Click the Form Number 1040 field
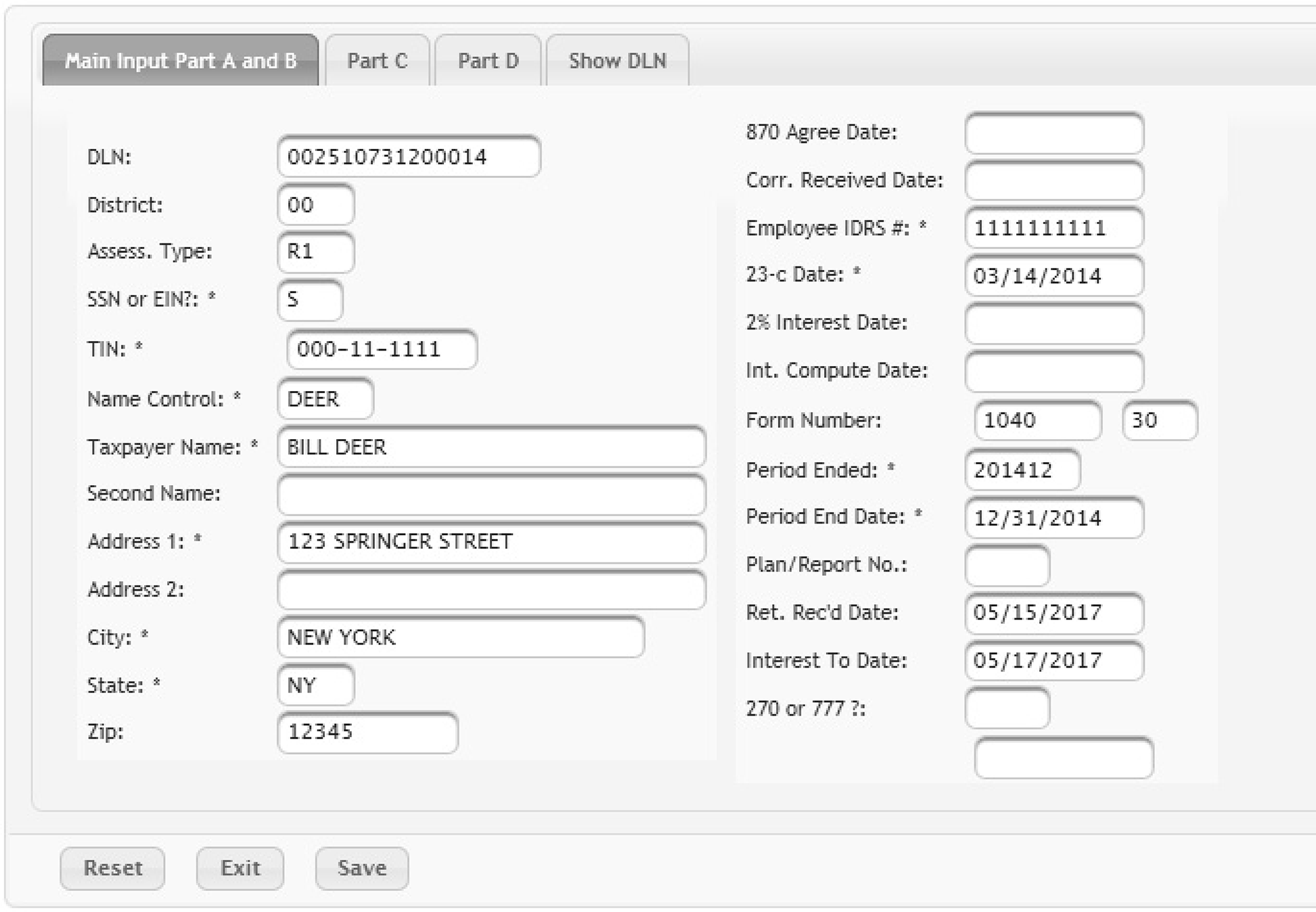This screenshot has height=912, width=1316. (1037, 421)
